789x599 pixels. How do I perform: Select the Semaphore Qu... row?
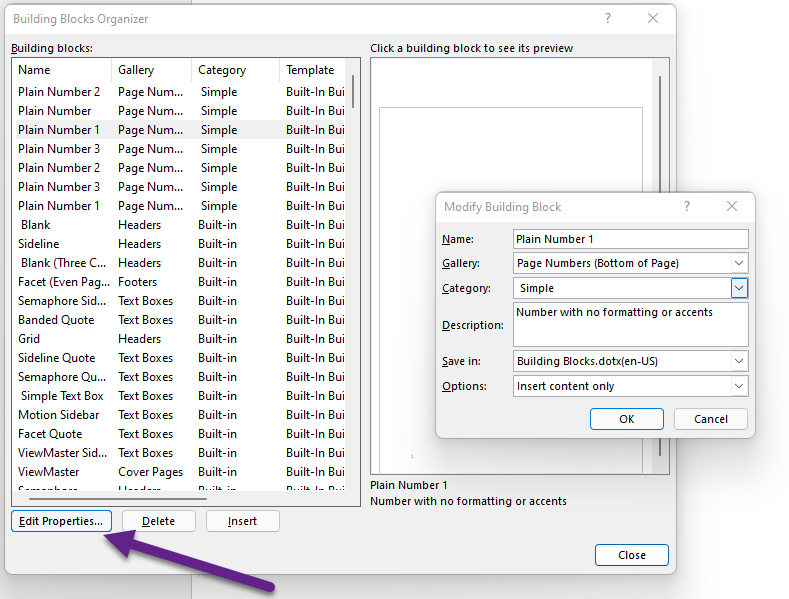point(181,377)
